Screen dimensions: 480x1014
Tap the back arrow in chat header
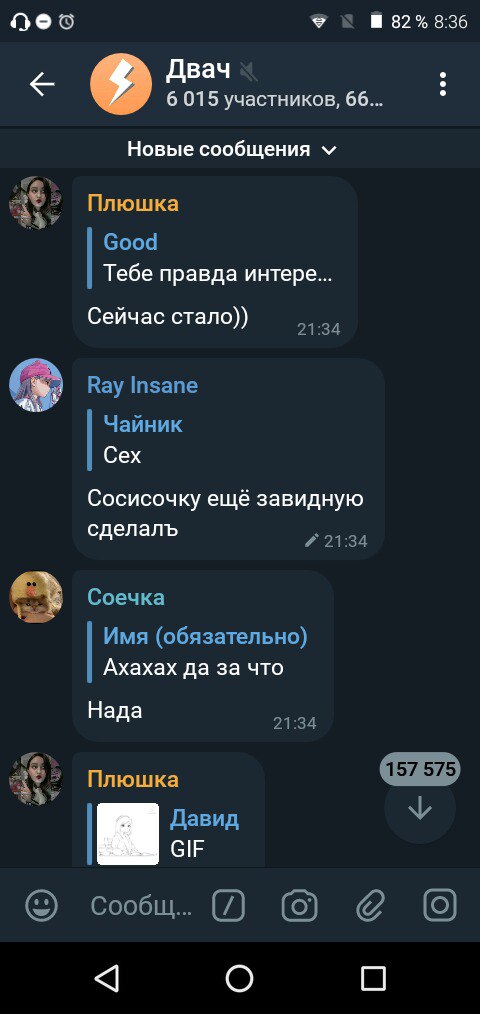click(42, 84)
